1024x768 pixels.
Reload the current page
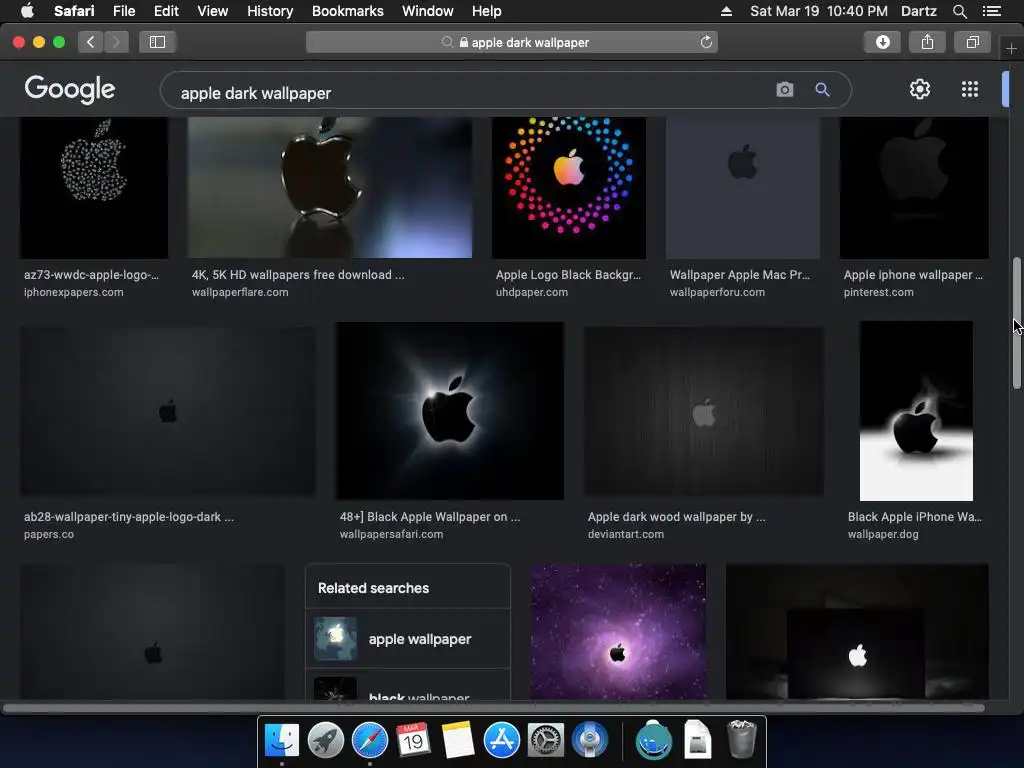point(706,42)
